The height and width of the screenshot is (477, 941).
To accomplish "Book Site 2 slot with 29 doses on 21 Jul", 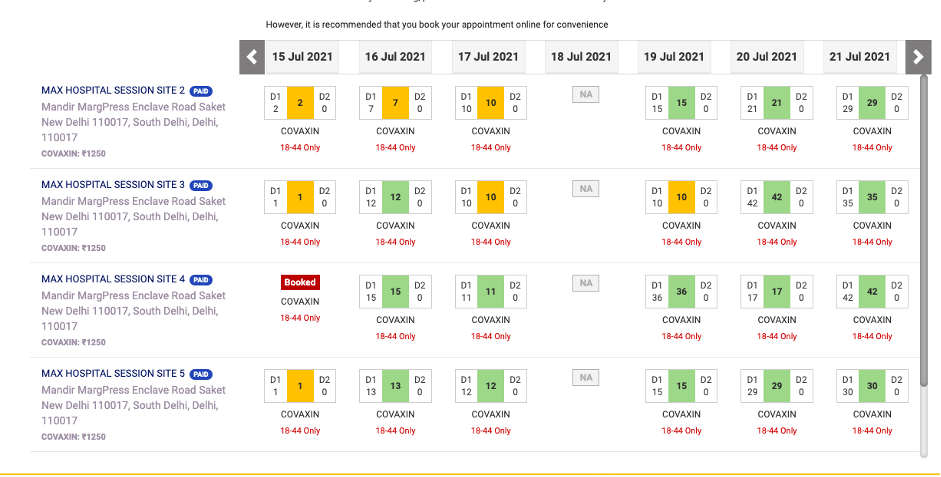I will 872,103.
